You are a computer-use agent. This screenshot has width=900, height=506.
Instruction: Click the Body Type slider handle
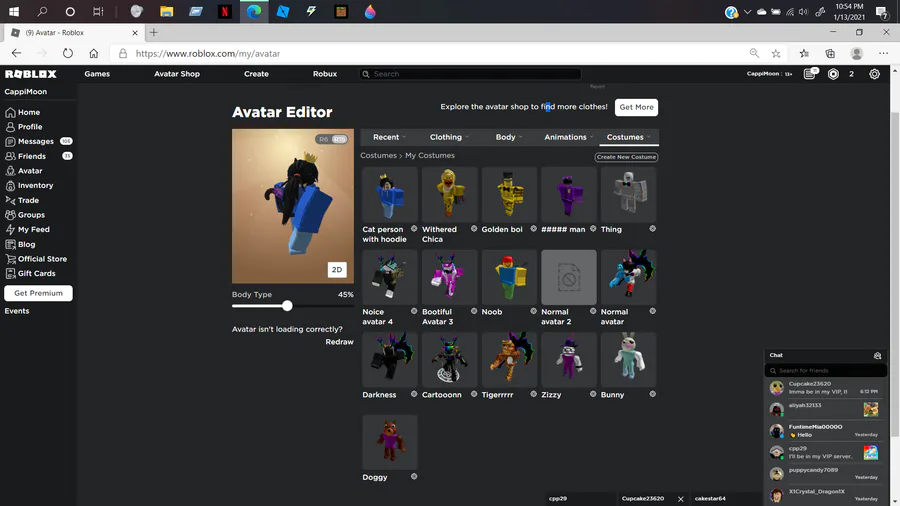(287, 306)
